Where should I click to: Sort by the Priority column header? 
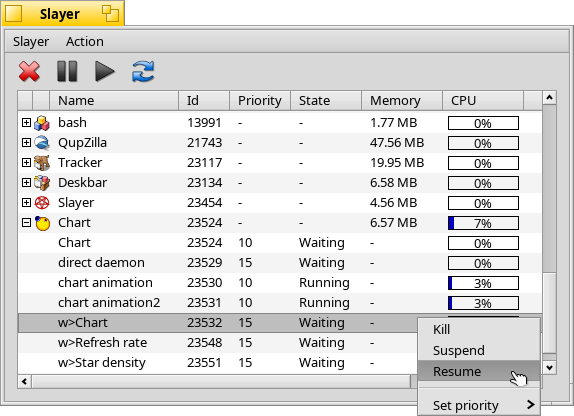tap(260, 100)
